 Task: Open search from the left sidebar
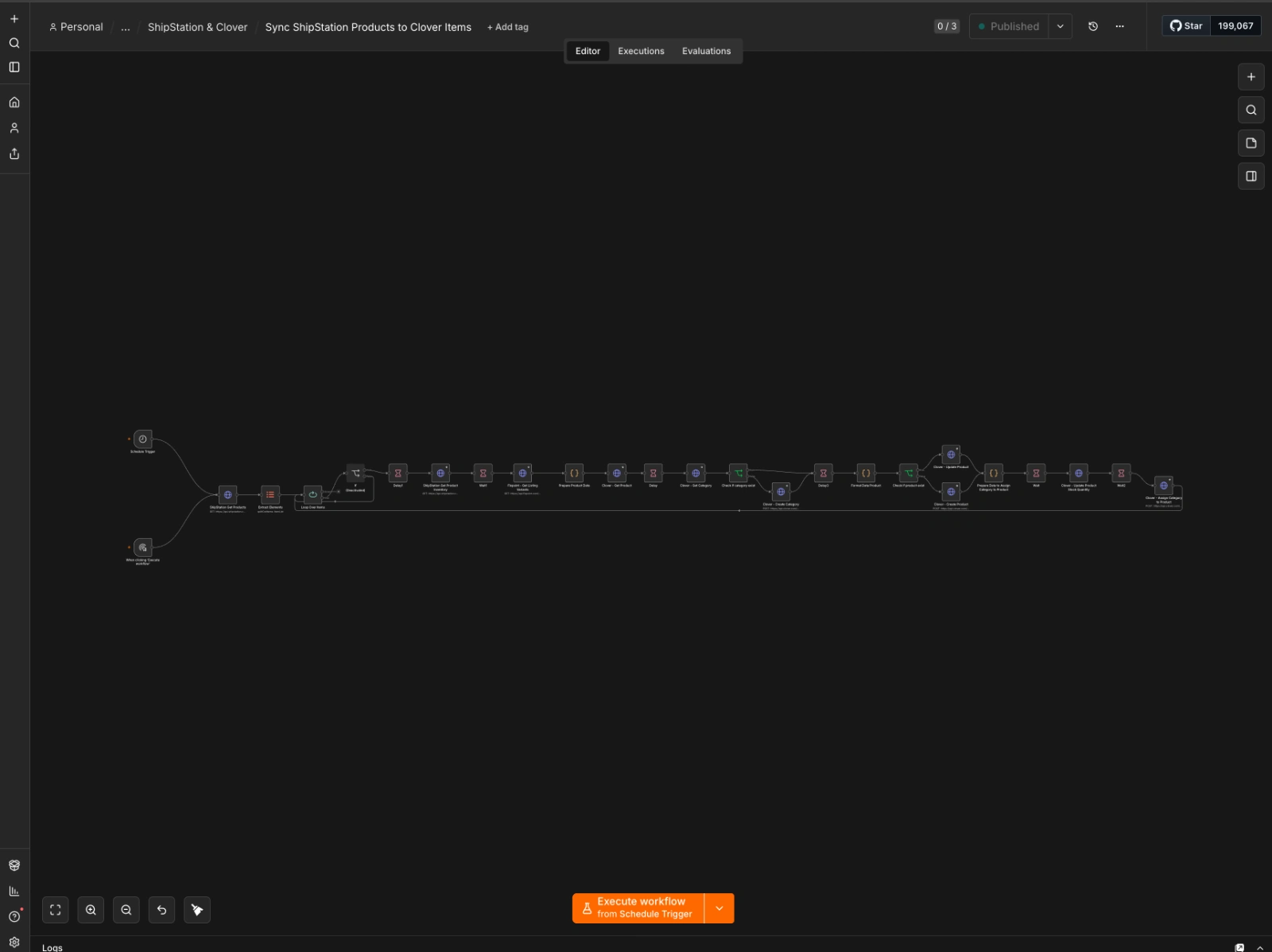click(x=14, y=43)
